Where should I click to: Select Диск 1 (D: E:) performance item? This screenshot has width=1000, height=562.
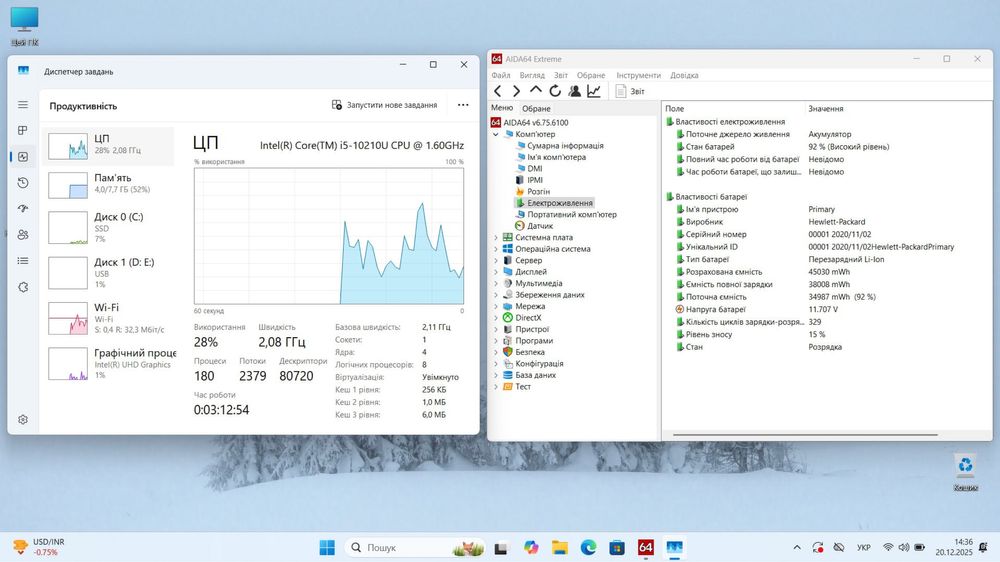tap(108, 272)
